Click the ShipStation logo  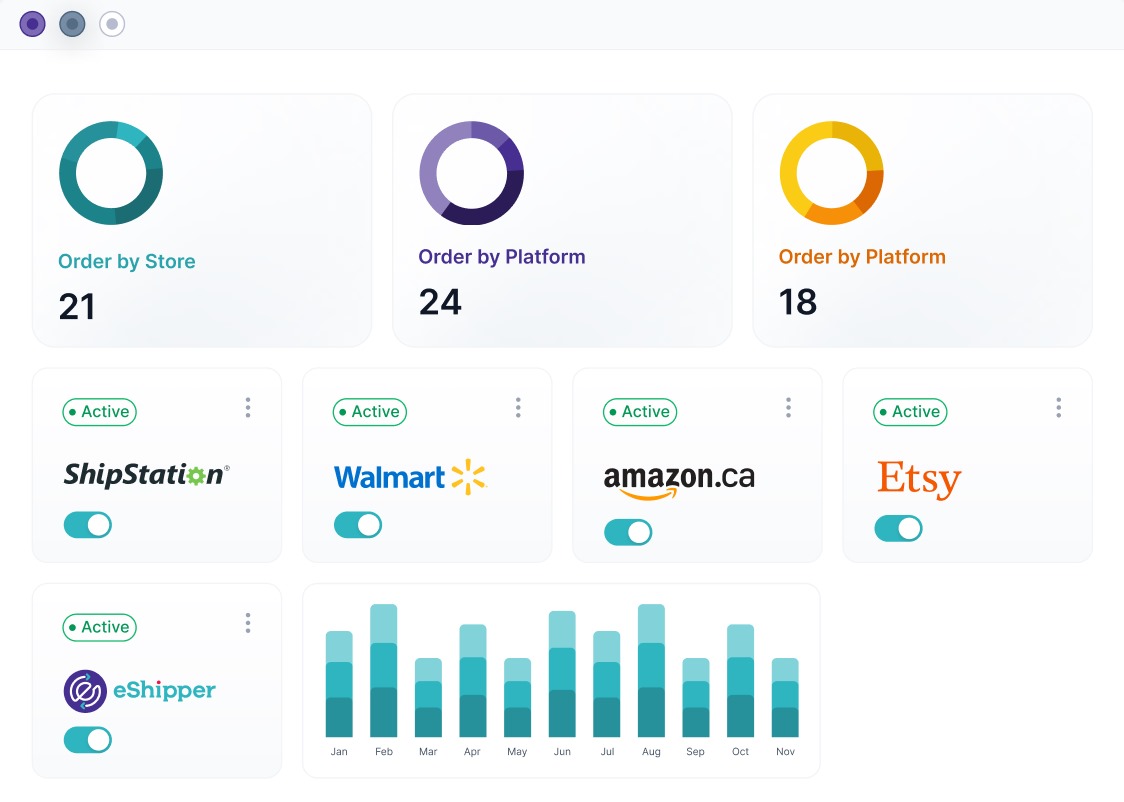coord(146,474)
